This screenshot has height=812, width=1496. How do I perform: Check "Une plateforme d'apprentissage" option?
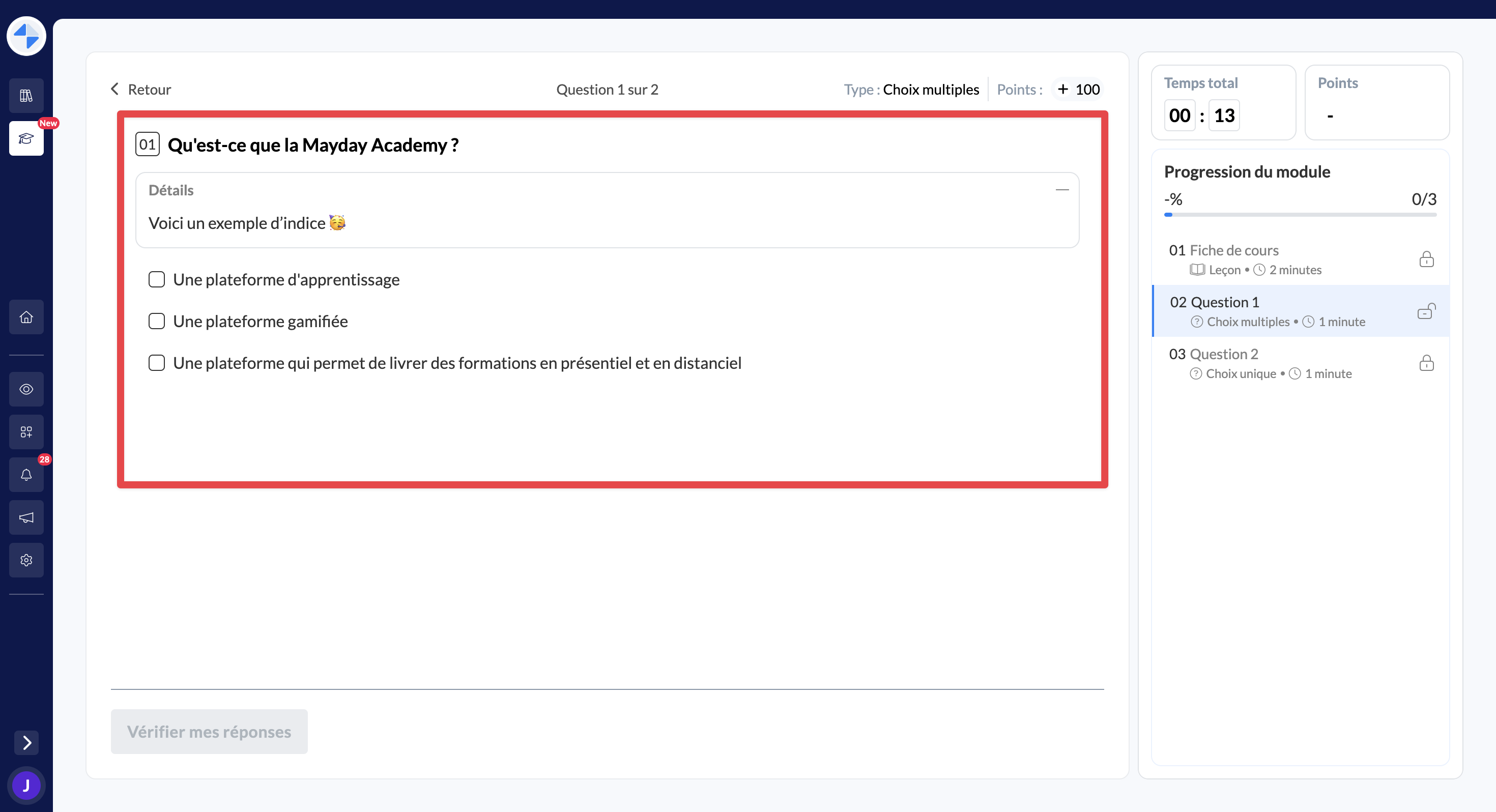(157, 279)
